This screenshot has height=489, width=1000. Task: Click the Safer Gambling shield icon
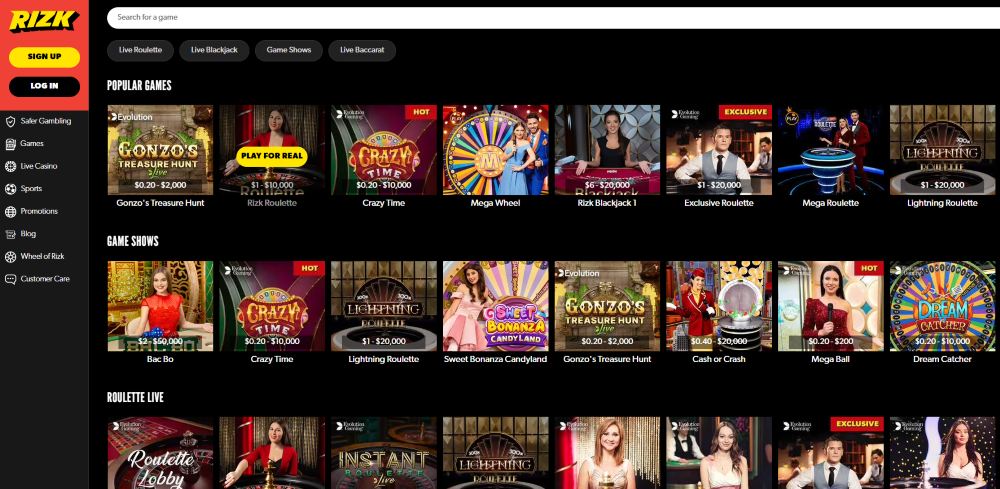point(10,121)
